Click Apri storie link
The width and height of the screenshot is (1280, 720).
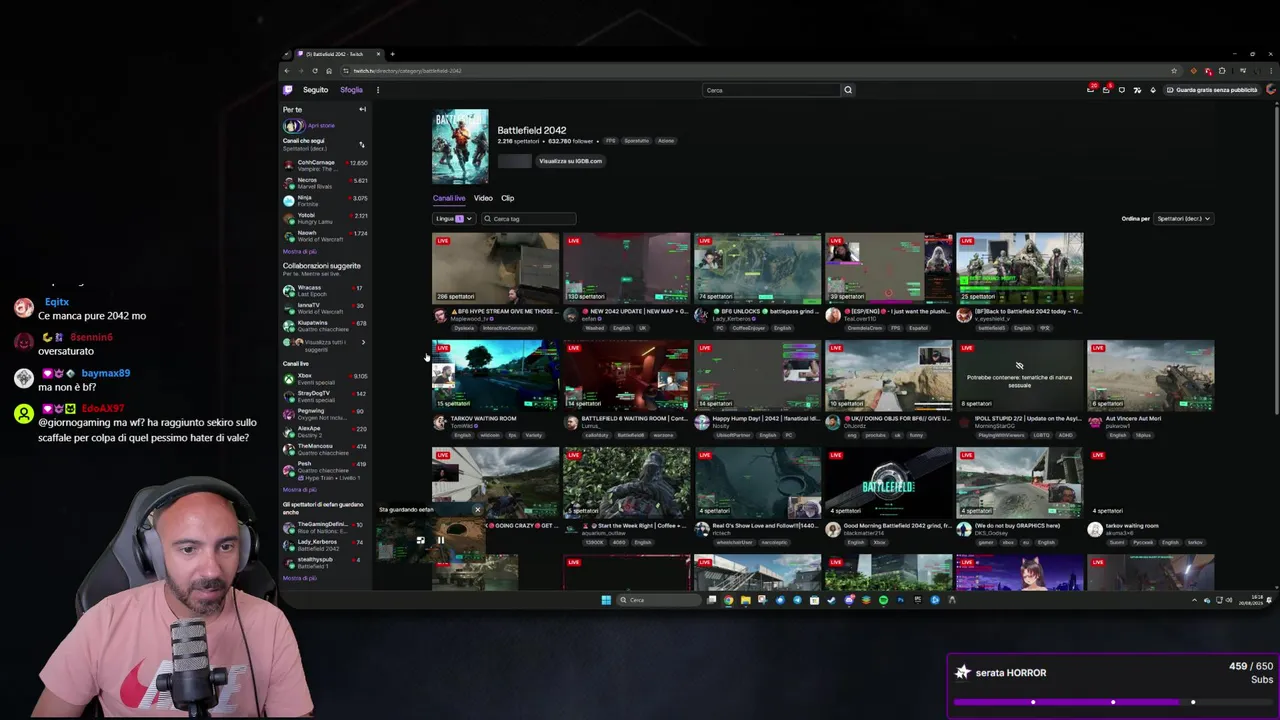[x=321, y=125]
